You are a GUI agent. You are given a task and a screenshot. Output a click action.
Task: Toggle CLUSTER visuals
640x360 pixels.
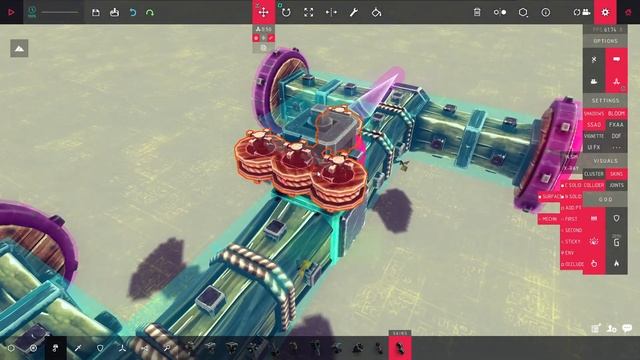coord(593,174)
